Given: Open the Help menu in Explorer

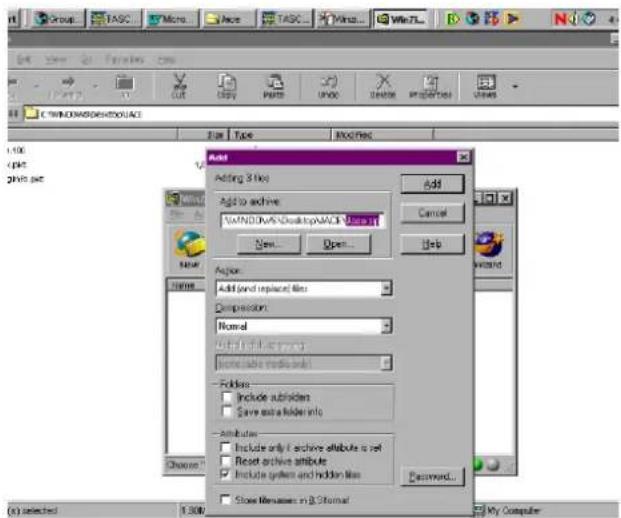Looking at the screenshot, I should (166, 60).
